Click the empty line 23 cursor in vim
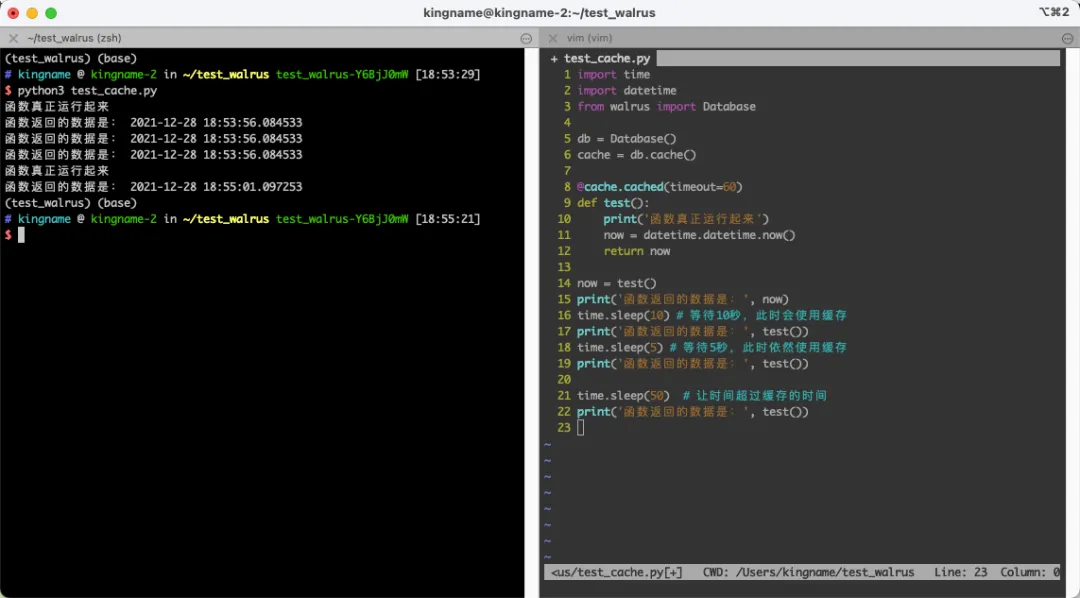Viewport: 1080px width, 598px height. (x=581, y=428)
